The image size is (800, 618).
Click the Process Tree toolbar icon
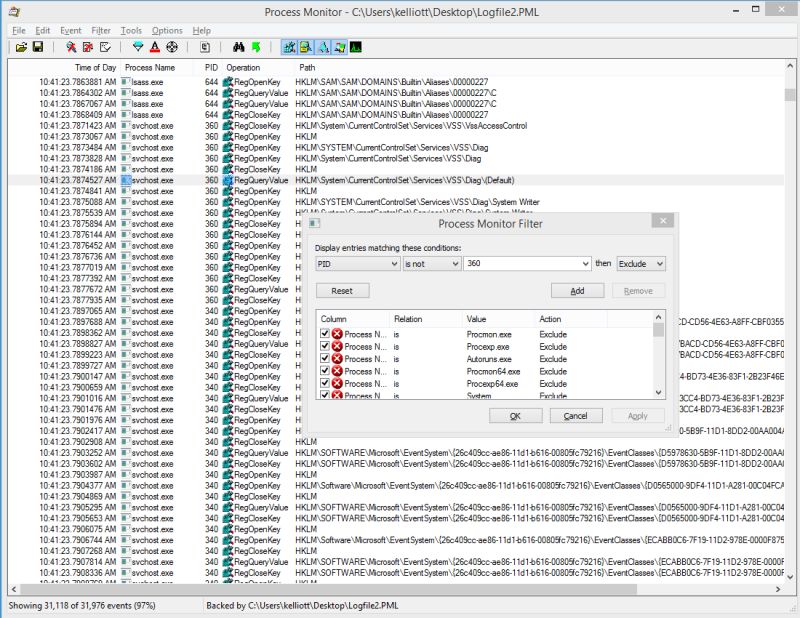pos(204,47)
